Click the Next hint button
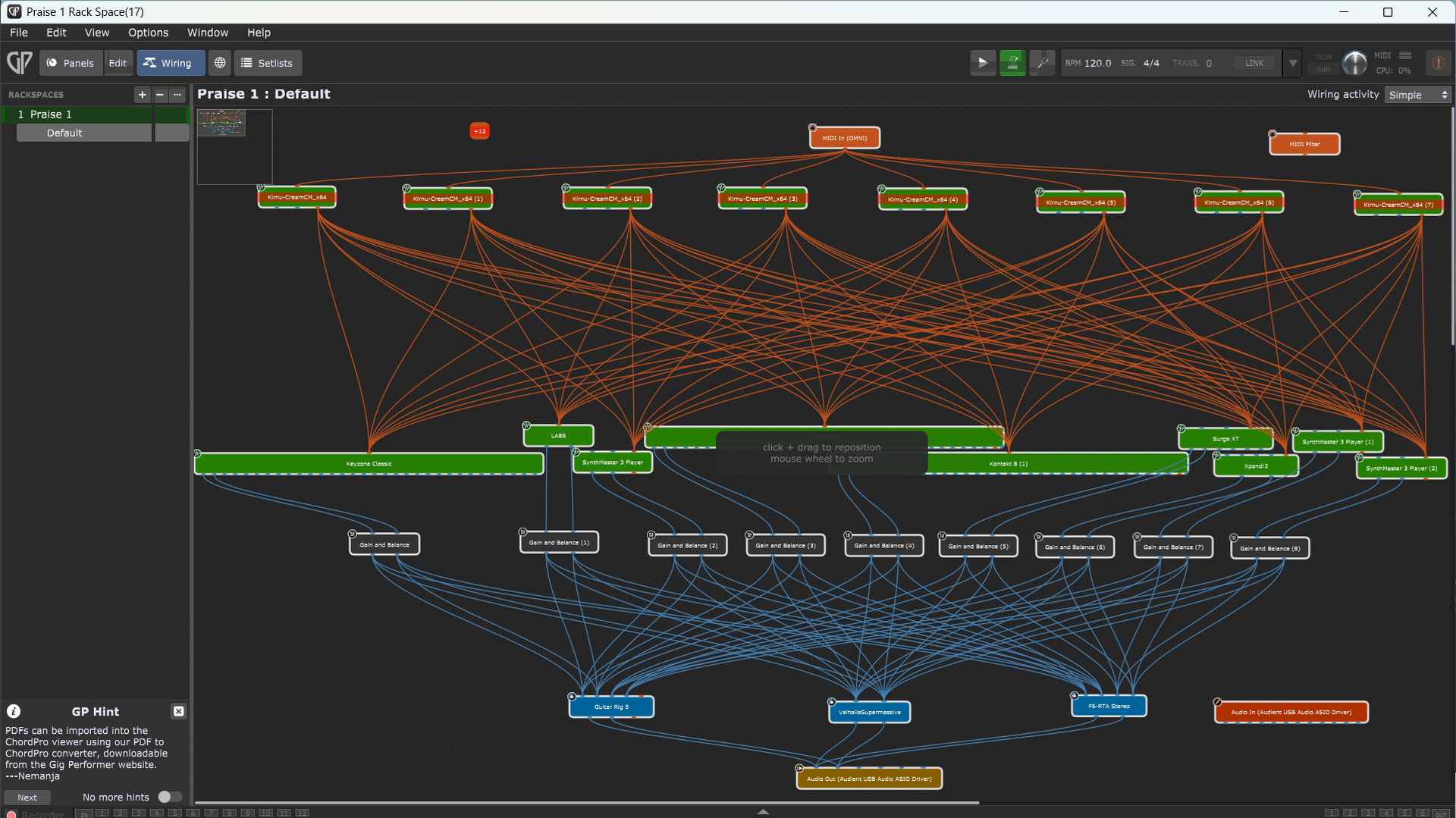 coord(27,798)
